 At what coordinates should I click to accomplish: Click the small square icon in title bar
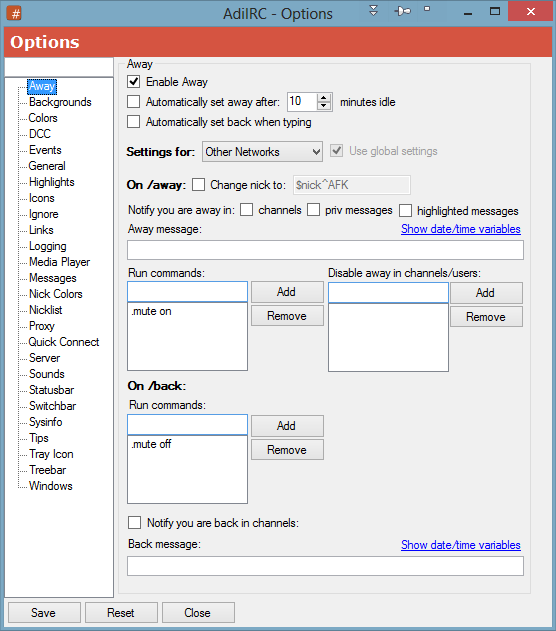[427, 9]
